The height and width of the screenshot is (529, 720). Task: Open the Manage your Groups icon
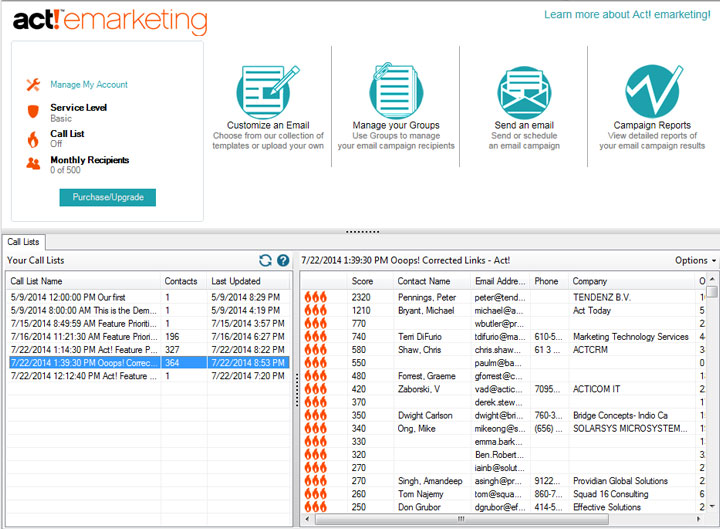click(396, 91)
